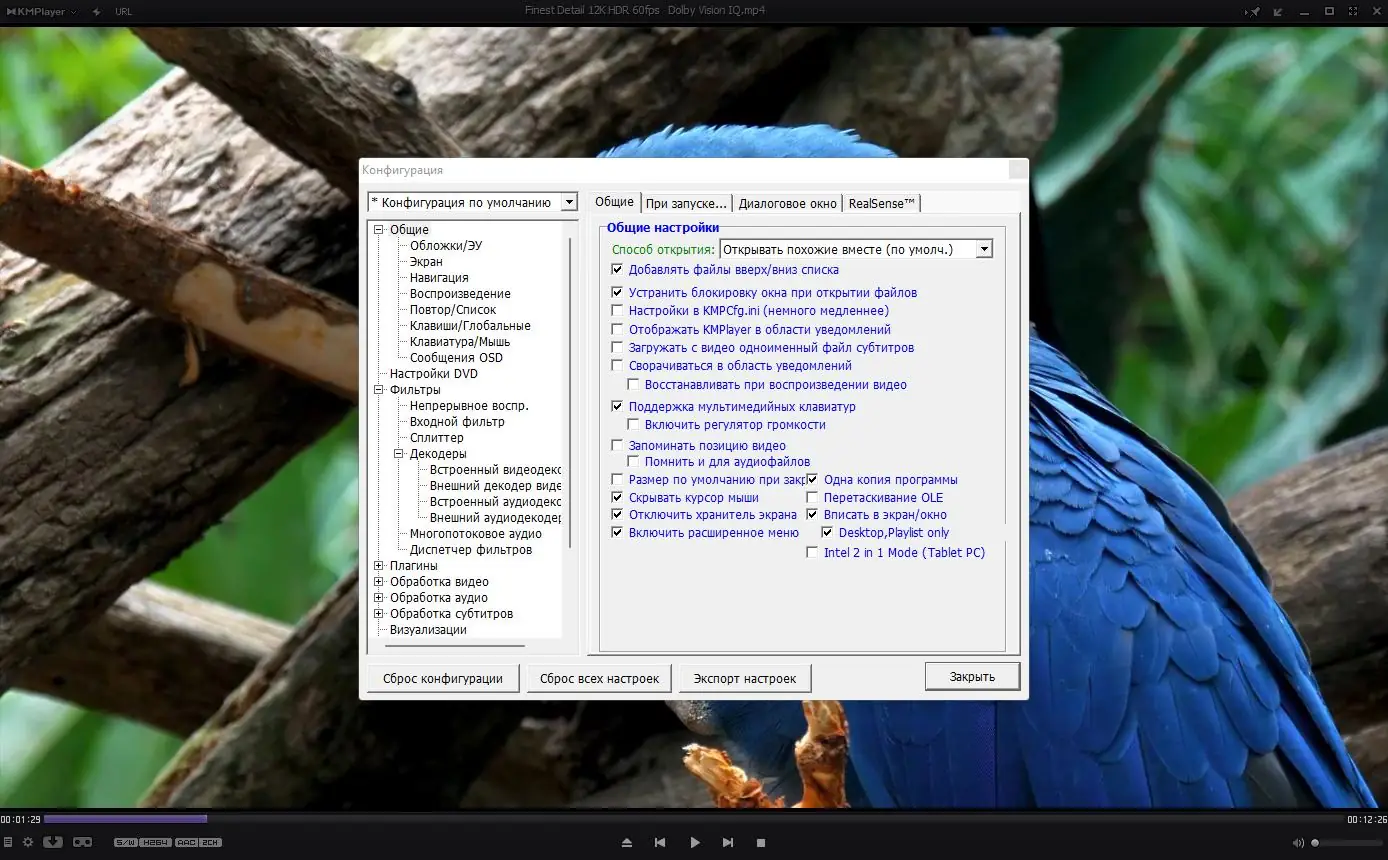Click the AAC audio codec indicator
Viewport: 1388px width, 860px height.
tap(186, 842)
